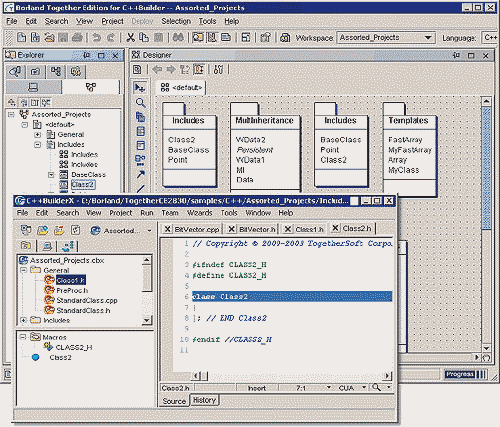
Task: Click the refresh page icon in C++BuilderX toolbar
Action: coord(76,230)
